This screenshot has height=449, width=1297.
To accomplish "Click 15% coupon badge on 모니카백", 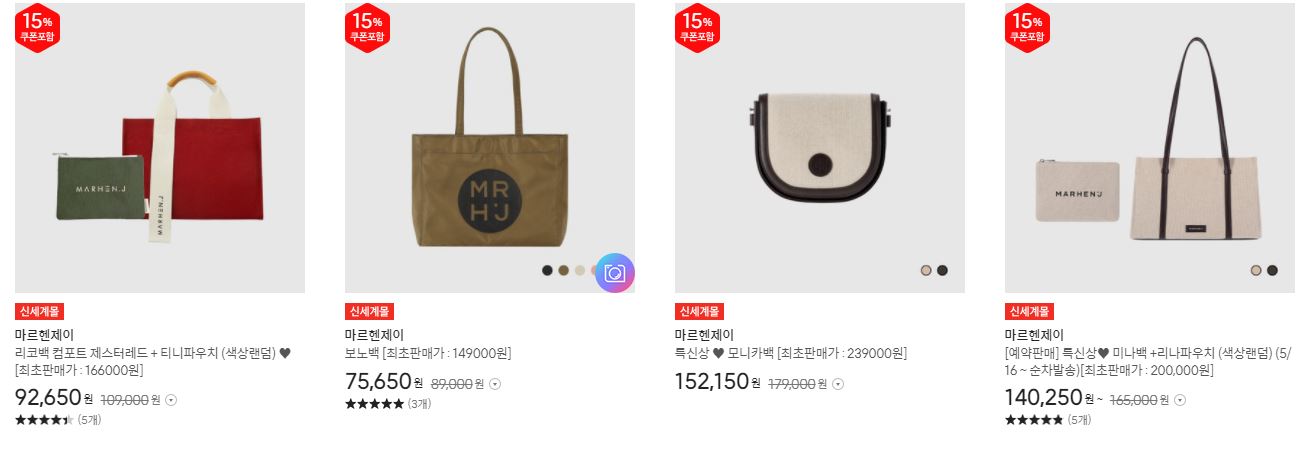I will tap(697, 27).
